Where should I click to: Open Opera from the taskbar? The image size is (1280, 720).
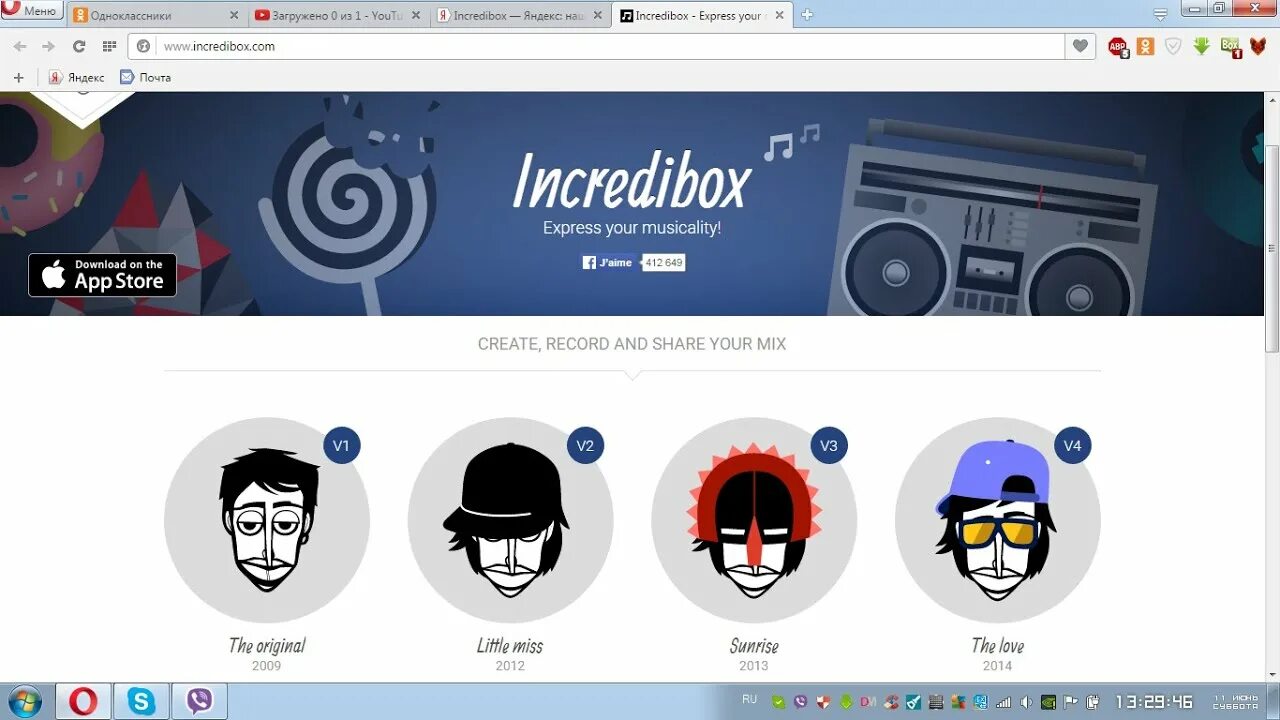83,701
